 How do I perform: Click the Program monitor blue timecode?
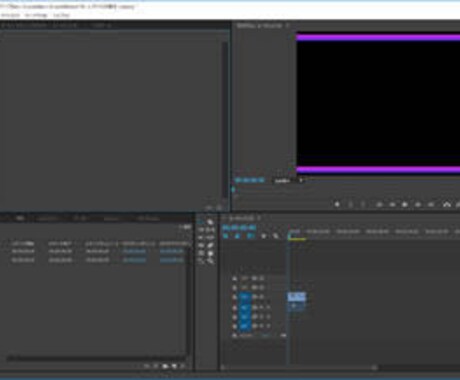tap(249, 180)
